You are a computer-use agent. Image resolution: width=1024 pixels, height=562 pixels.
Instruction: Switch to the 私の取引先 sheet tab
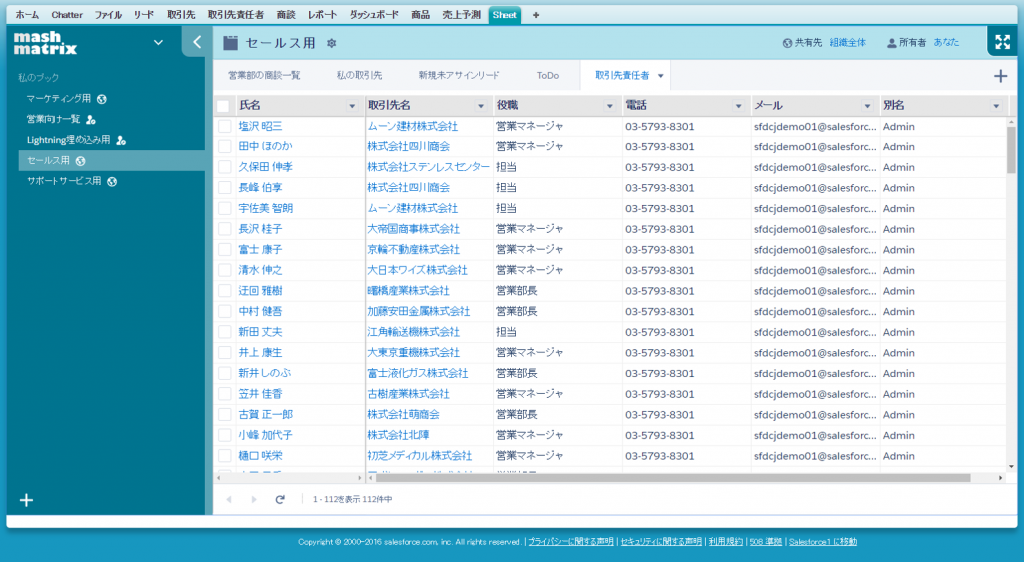click(359, 76)
